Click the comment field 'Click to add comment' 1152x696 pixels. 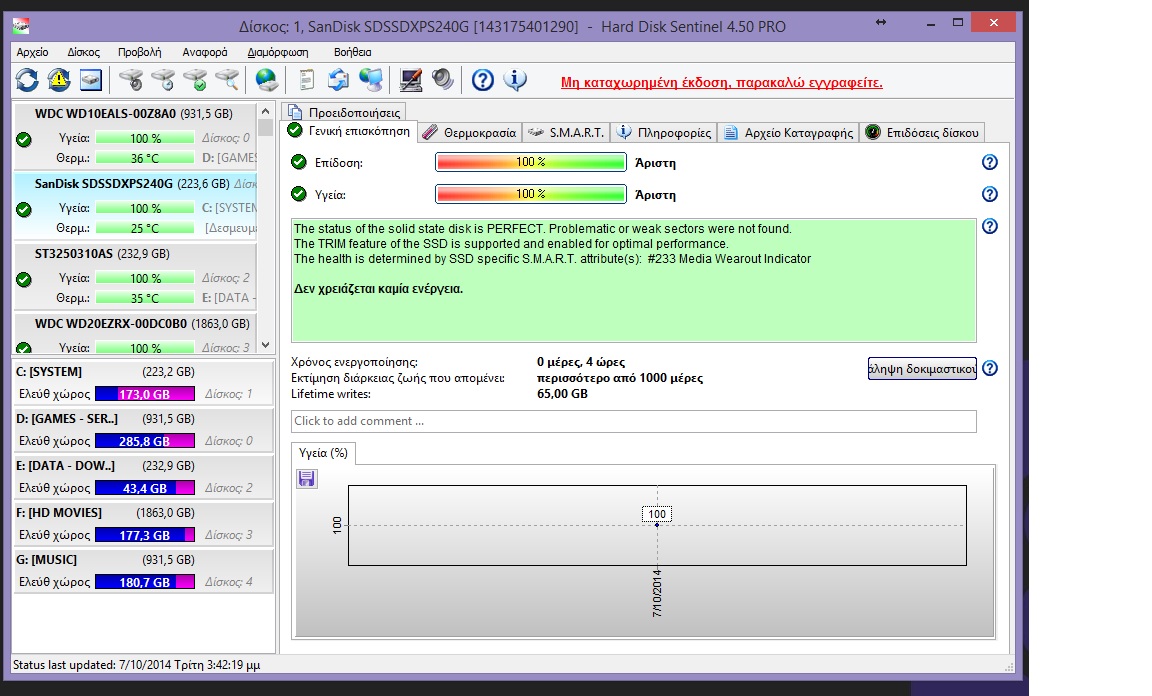tap(633, 421)
